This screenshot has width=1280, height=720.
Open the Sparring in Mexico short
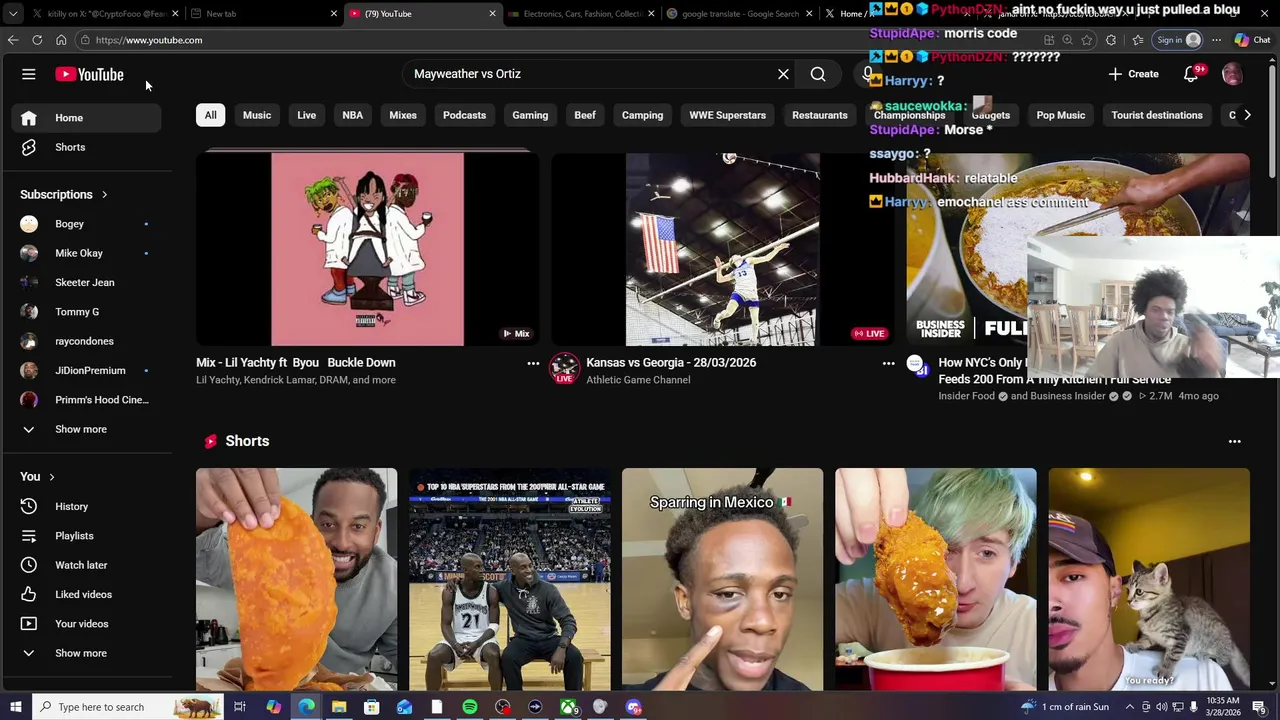point(722,580)
